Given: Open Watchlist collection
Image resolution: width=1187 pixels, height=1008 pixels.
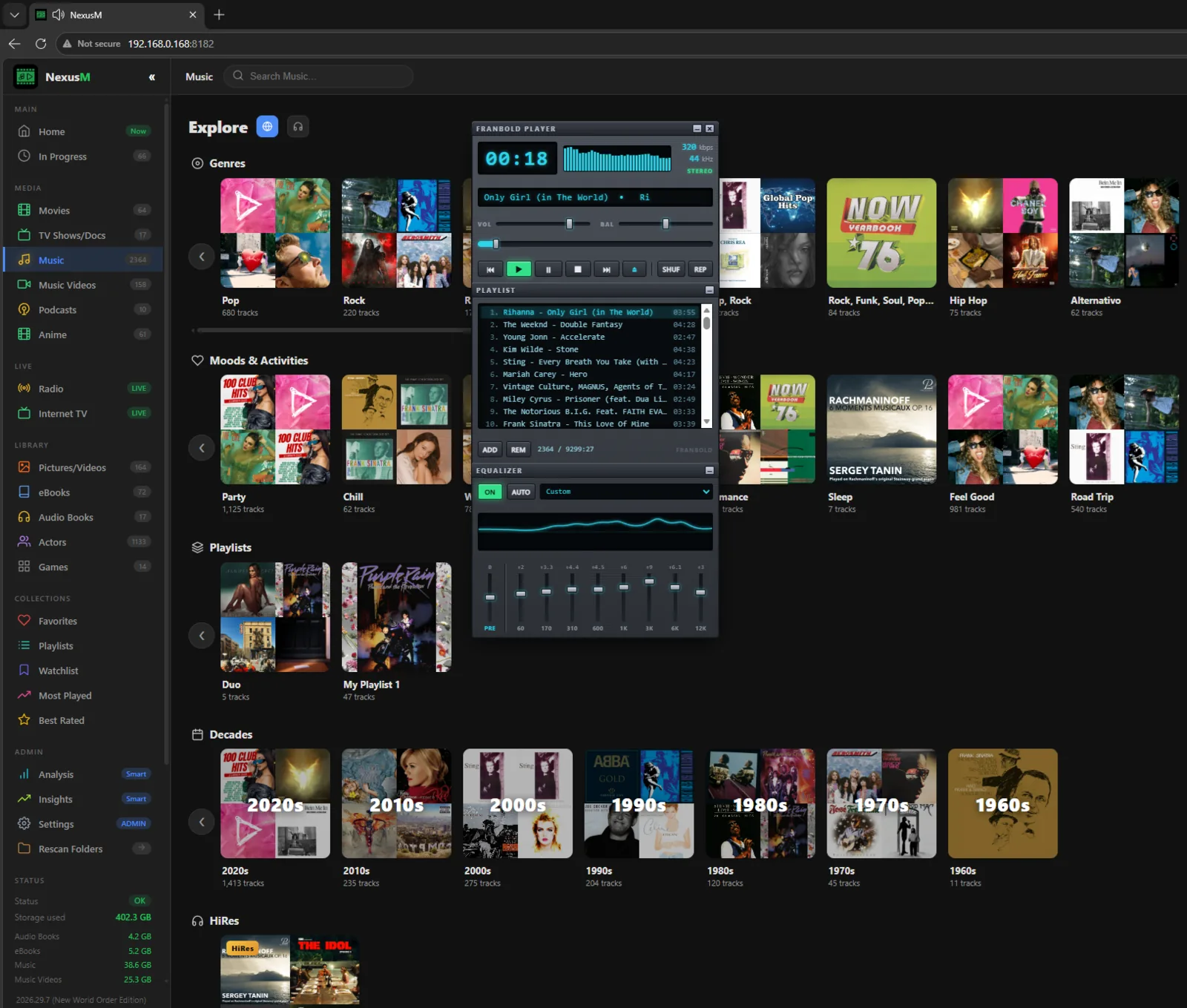Looking at the screenshot, I should (x=83, y=671).
